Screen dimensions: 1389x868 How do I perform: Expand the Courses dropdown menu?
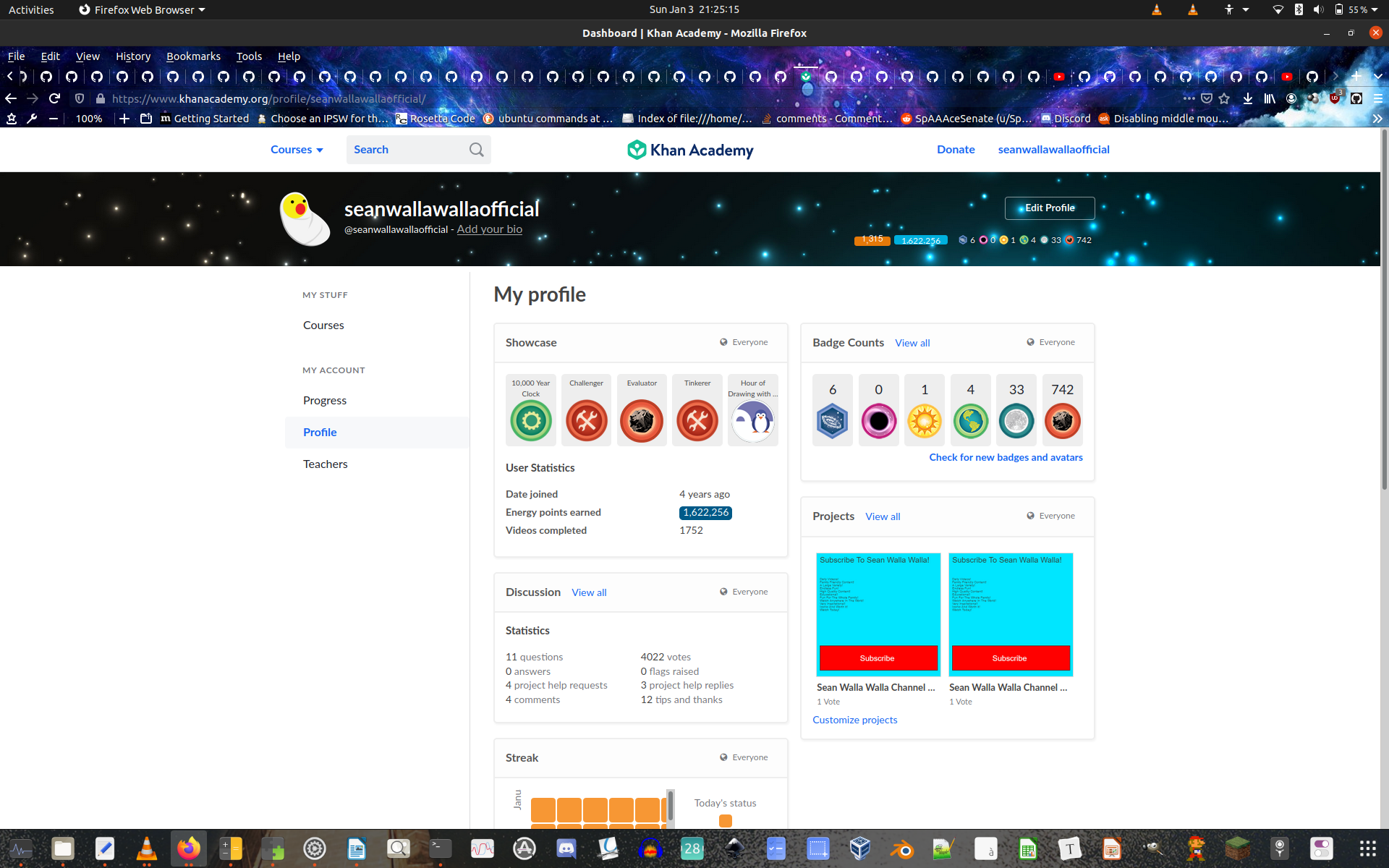coord(296,149)
